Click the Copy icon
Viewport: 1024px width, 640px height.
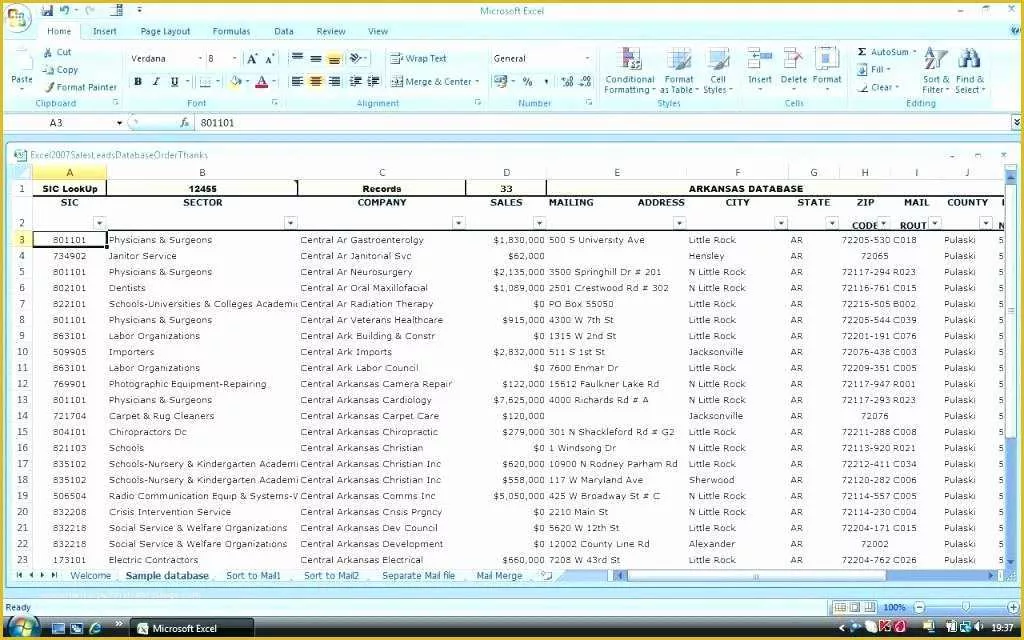(x=48, y=70)
